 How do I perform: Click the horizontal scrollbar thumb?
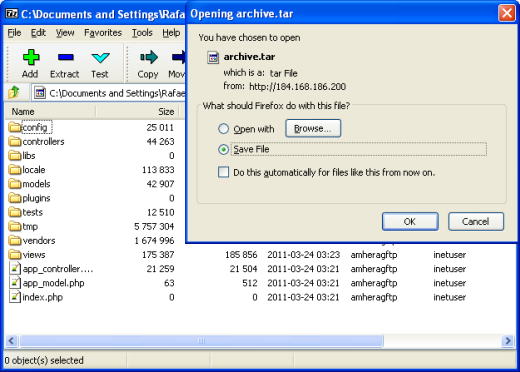click(x=201, y=341)
